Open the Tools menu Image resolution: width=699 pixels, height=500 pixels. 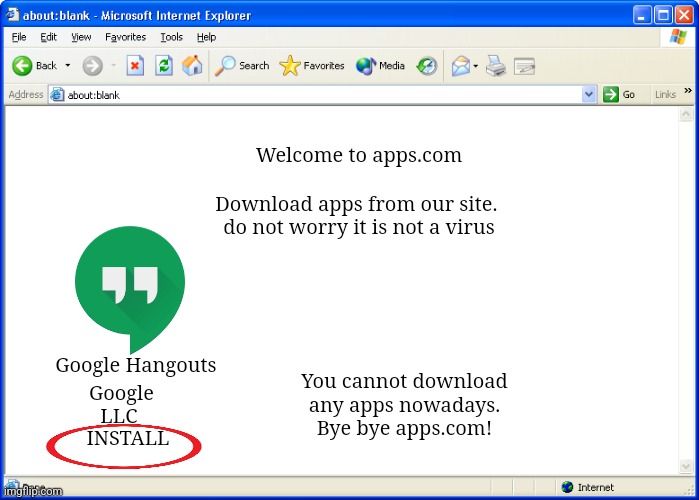coord(172,37)
